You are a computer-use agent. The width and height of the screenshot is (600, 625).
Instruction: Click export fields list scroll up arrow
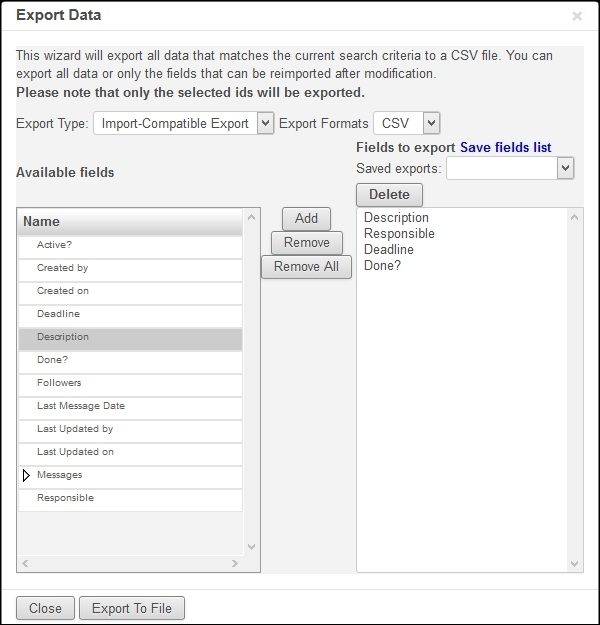coord(574,218)
